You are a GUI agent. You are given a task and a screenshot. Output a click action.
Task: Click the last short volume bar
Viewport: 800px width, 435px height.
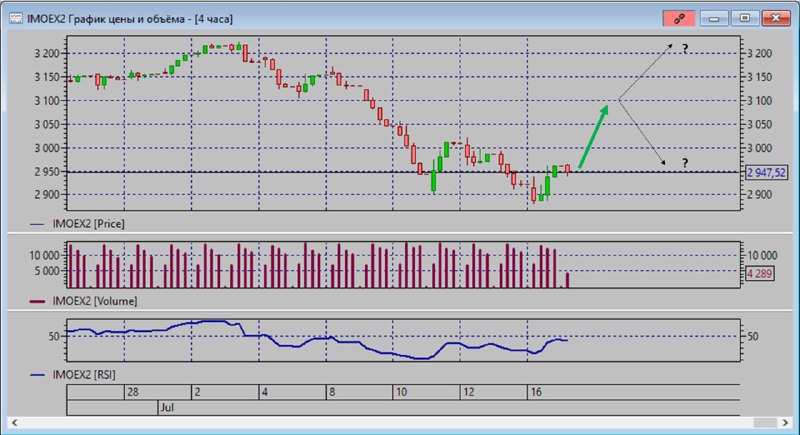(x=567, y=280)
